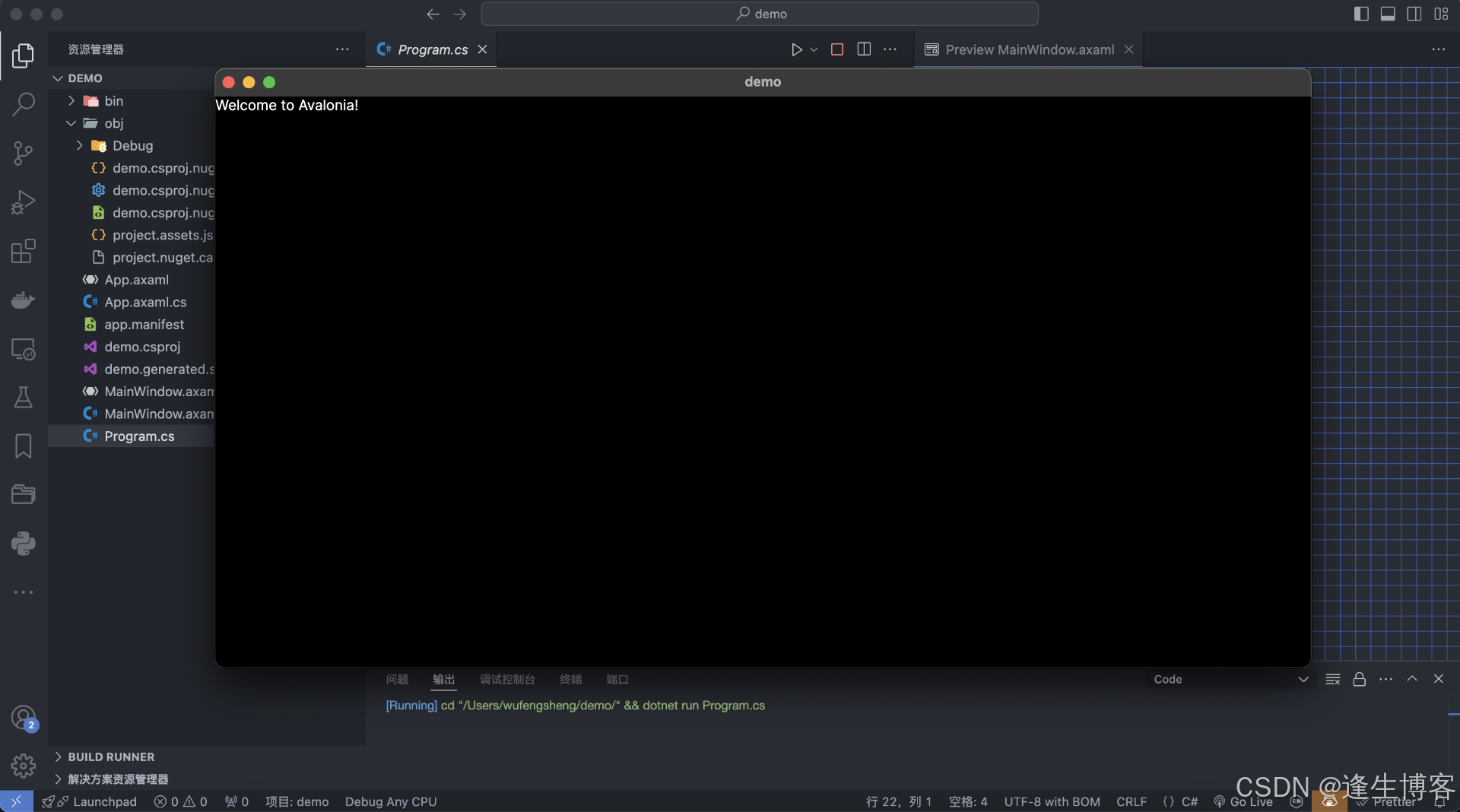
Task: Show additional activity bar views
Action: (23, 592)
